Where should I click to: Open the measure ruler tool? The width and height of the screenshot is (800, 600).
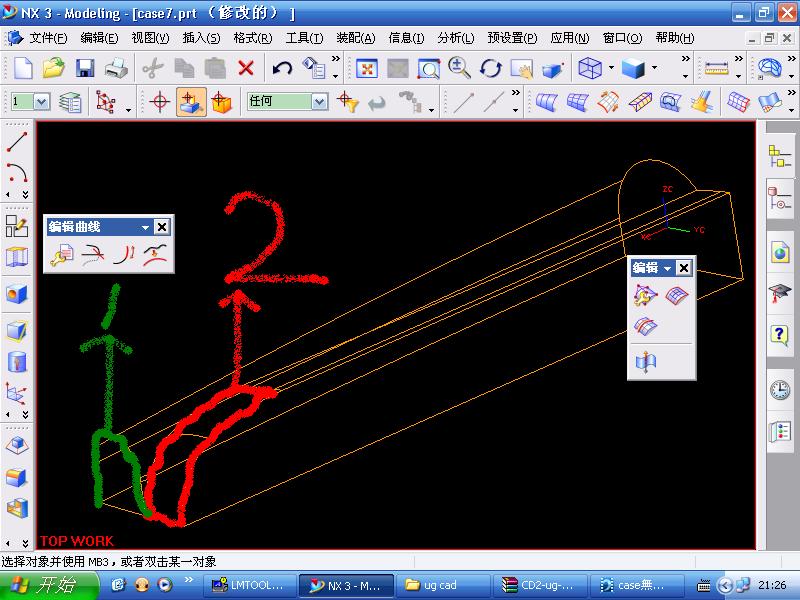point(716,68)
